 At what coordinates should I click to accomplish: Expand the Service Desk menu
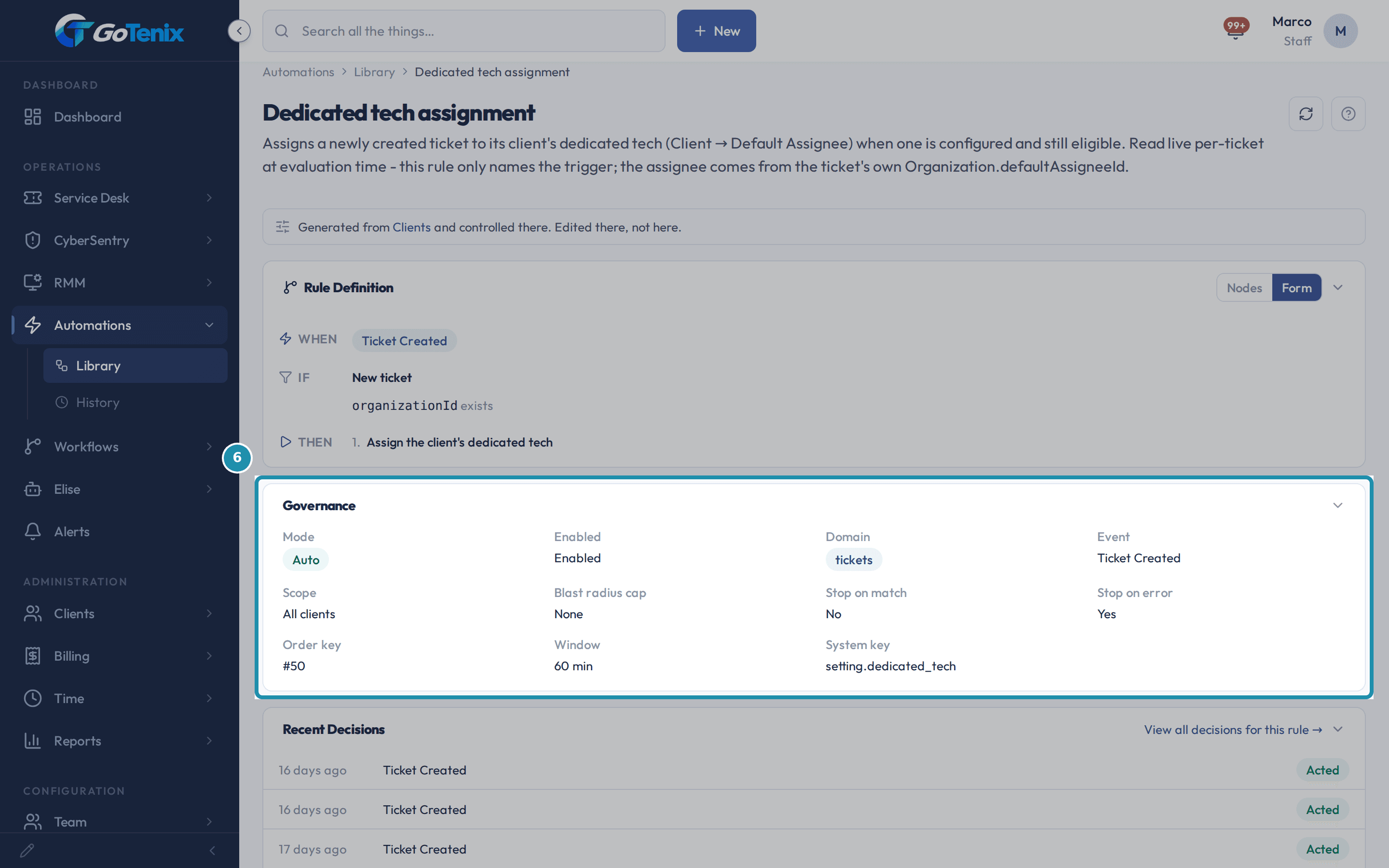(x=120, y=198)
